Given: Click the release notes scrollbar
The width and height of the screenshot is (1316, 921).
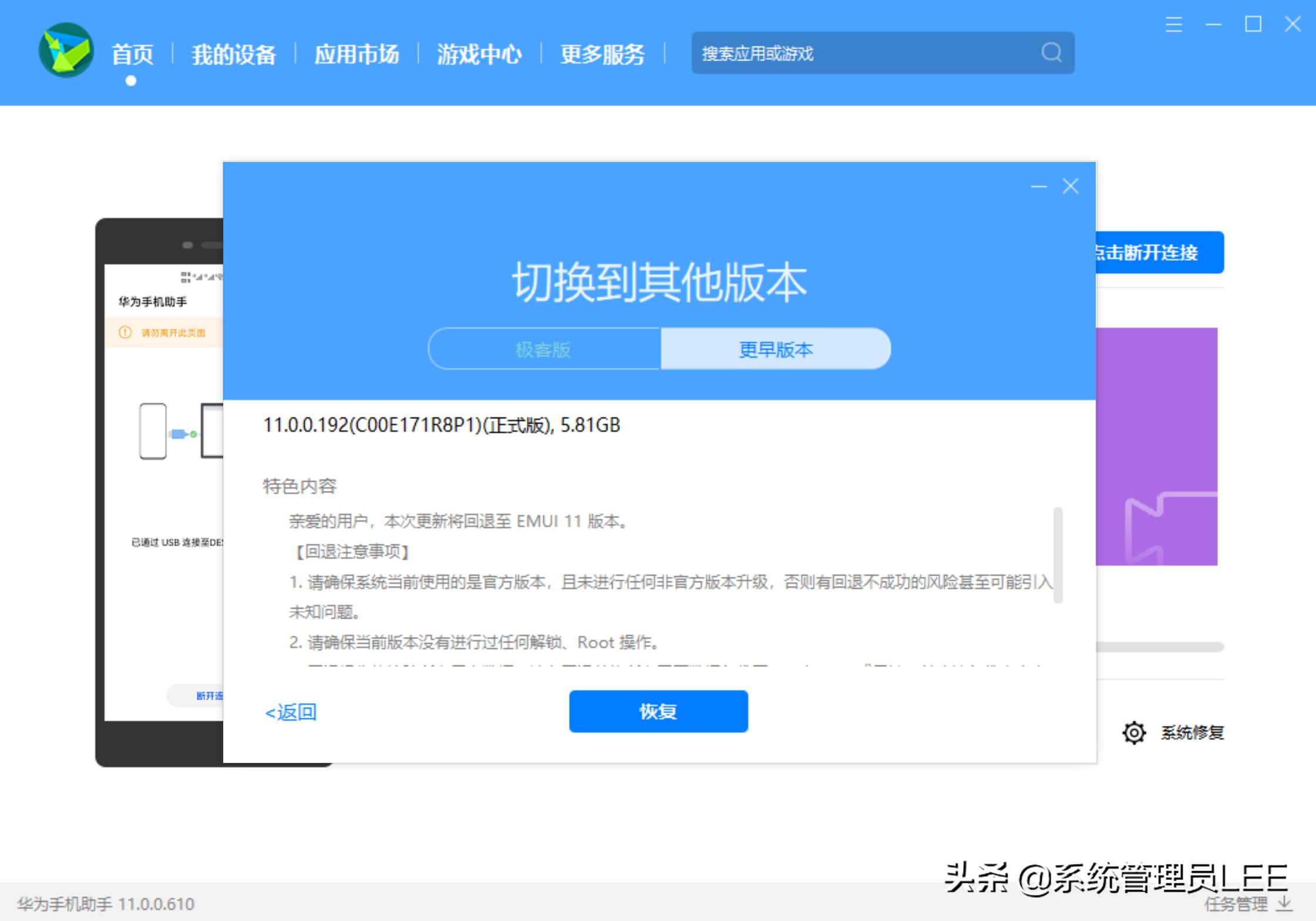Looking at the screenshot, I should (1058, 555).
